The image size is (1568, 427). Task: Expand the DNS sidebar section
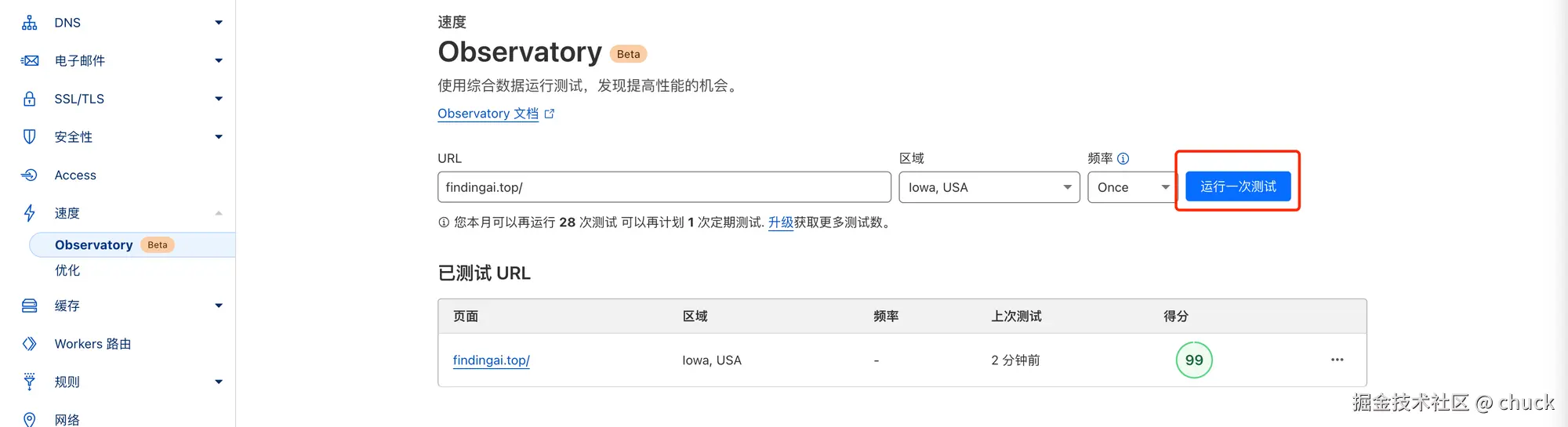tap(219, 23)
